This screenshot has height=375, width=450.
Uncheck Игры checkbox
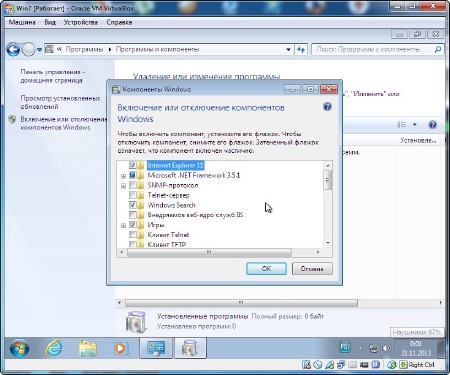click(132, 225)
